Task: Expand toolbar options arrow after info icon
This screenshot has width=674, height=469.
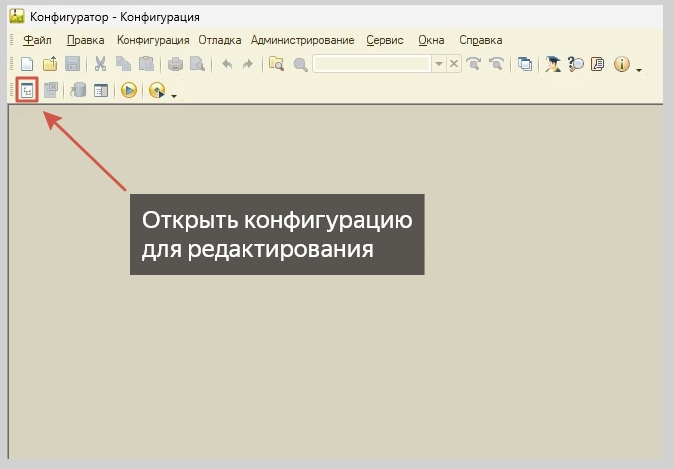Action: (x=639, y=68)
